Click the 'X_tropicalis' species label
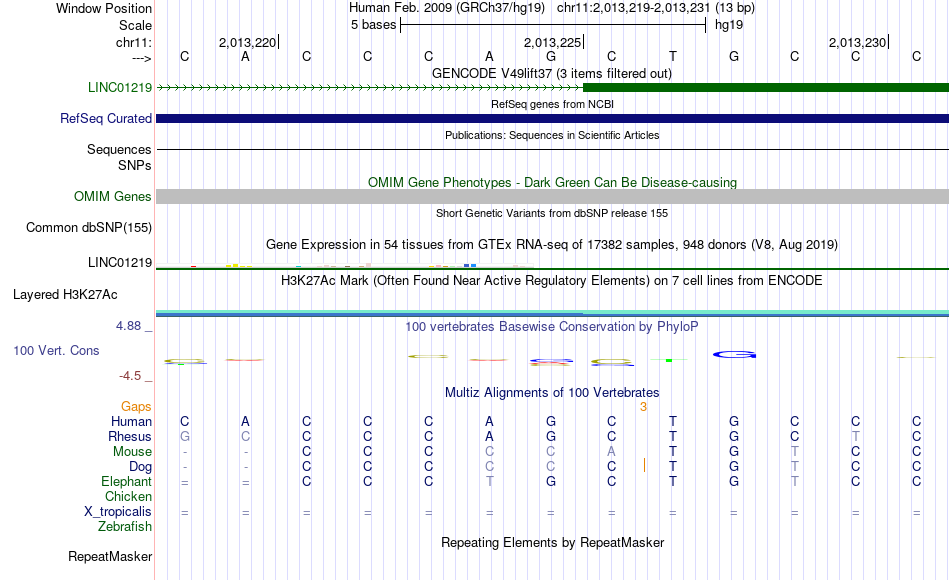The image size is (950, 580). [118, 512]
